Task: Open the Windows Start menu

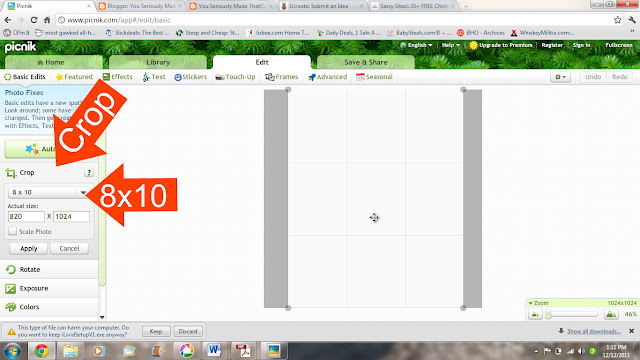Action: coord(13,351)
